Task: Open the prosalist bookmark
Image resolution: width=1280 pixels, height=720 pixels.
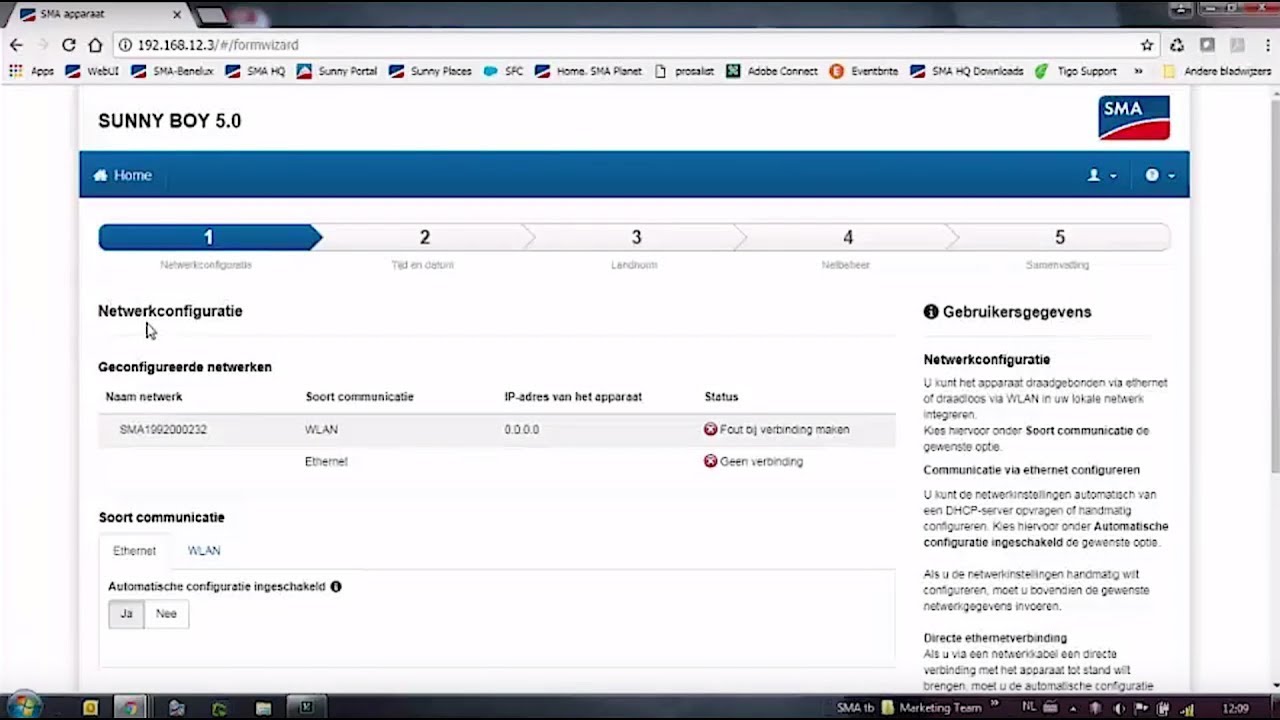Action: pyautogui.click(x=684, y=71)
